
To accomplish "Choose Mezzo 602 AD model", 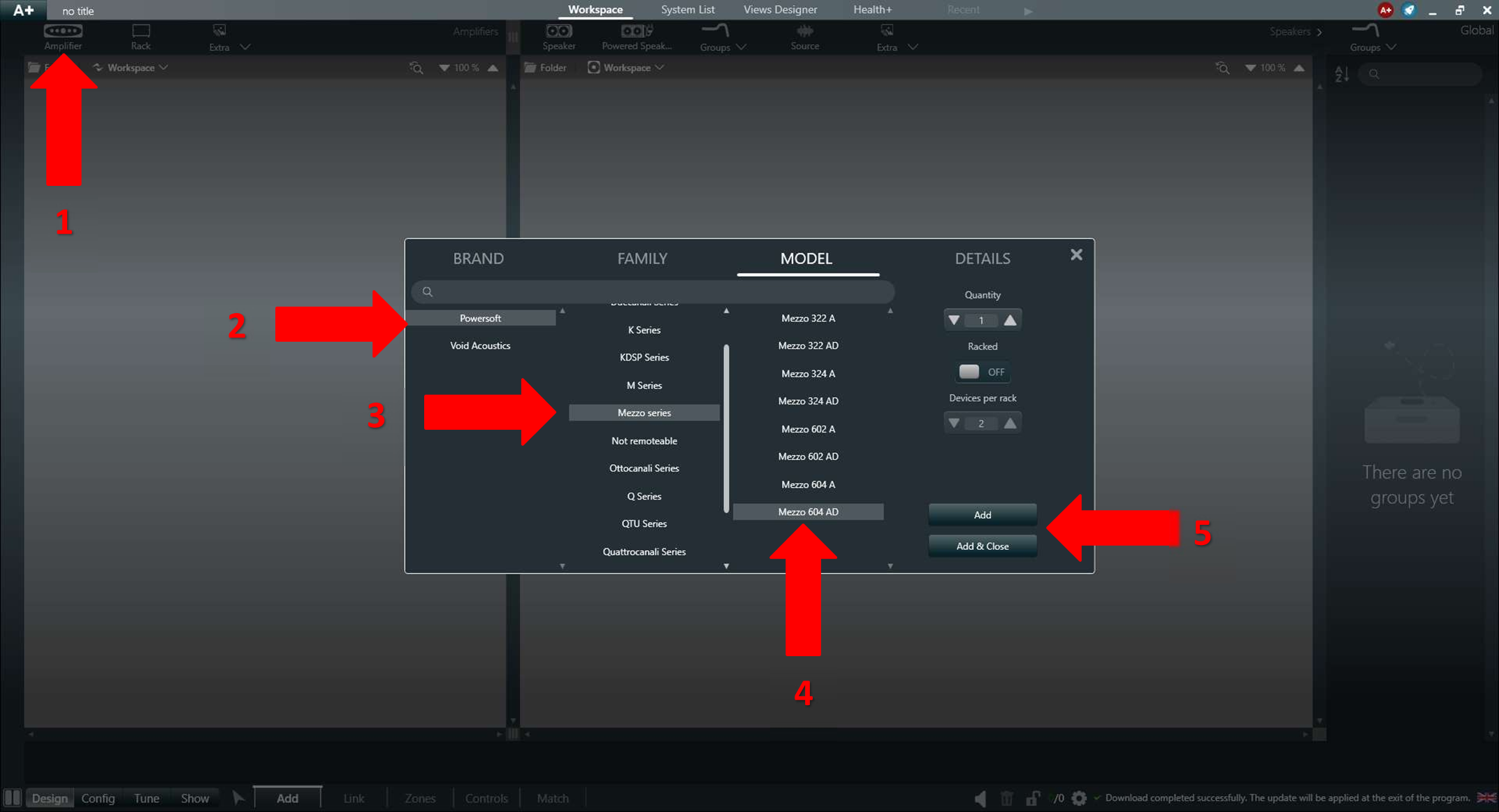I will pyautogui.click(x=808, y=456).
